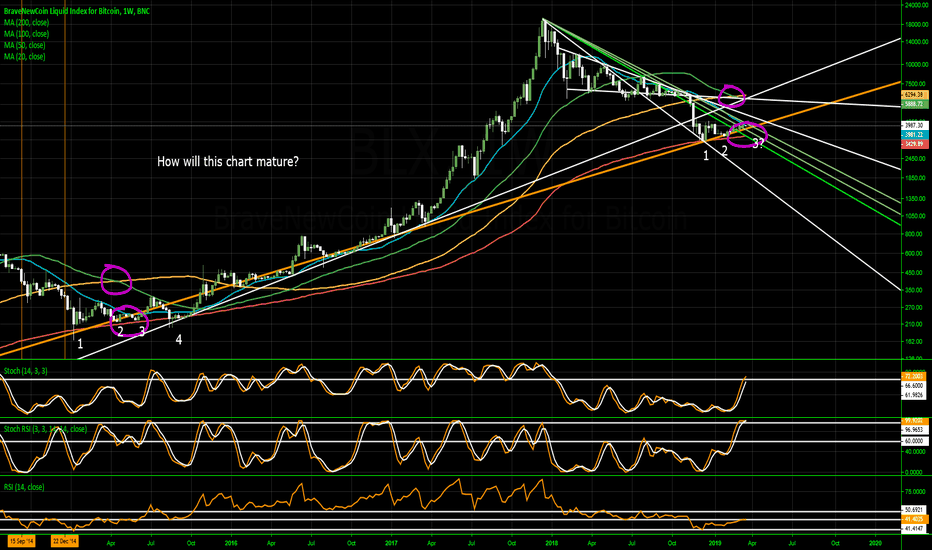
Task: Click the 1350.00 price scale label
Action: [x=916, y=199]
